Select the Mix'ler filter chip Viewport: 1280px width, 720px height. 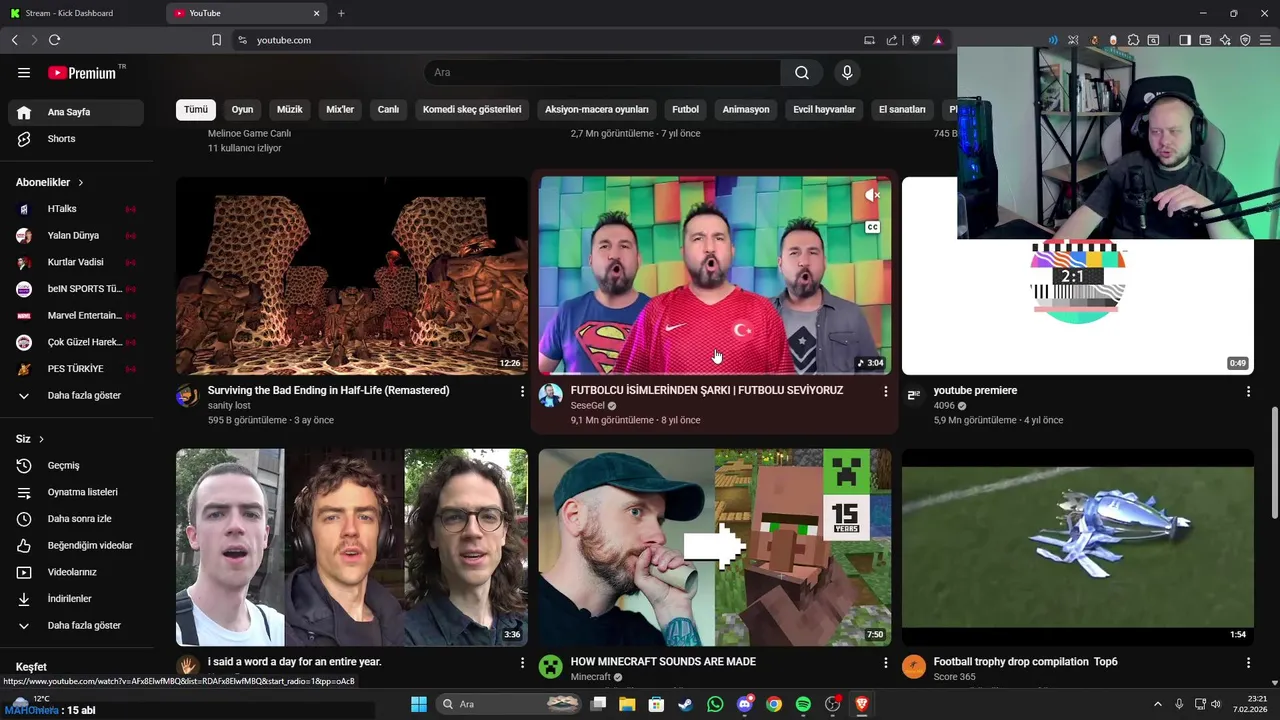340,110
